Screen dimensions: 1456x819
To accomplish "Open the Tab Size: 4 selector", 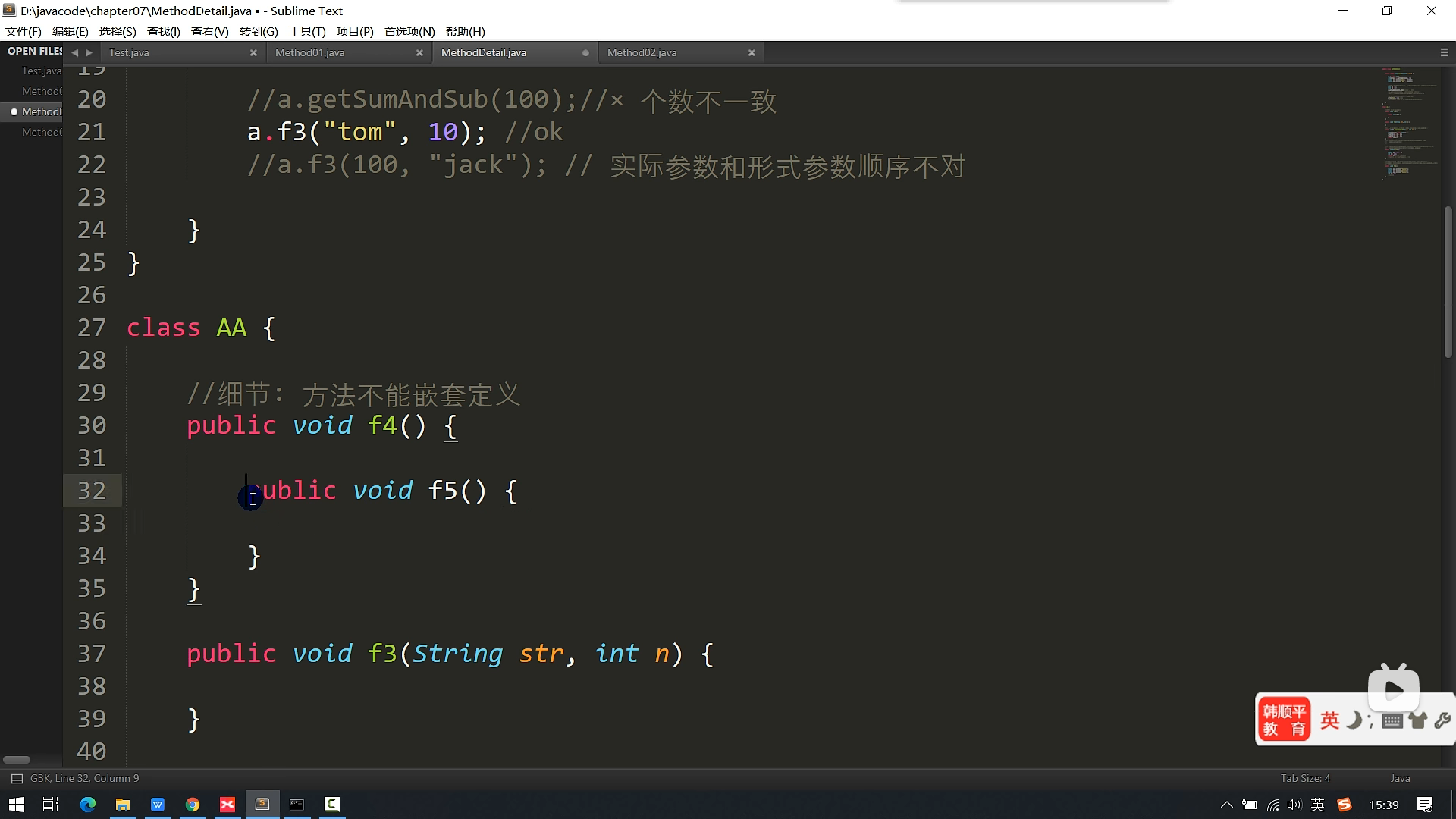I will click(1305, 779).
